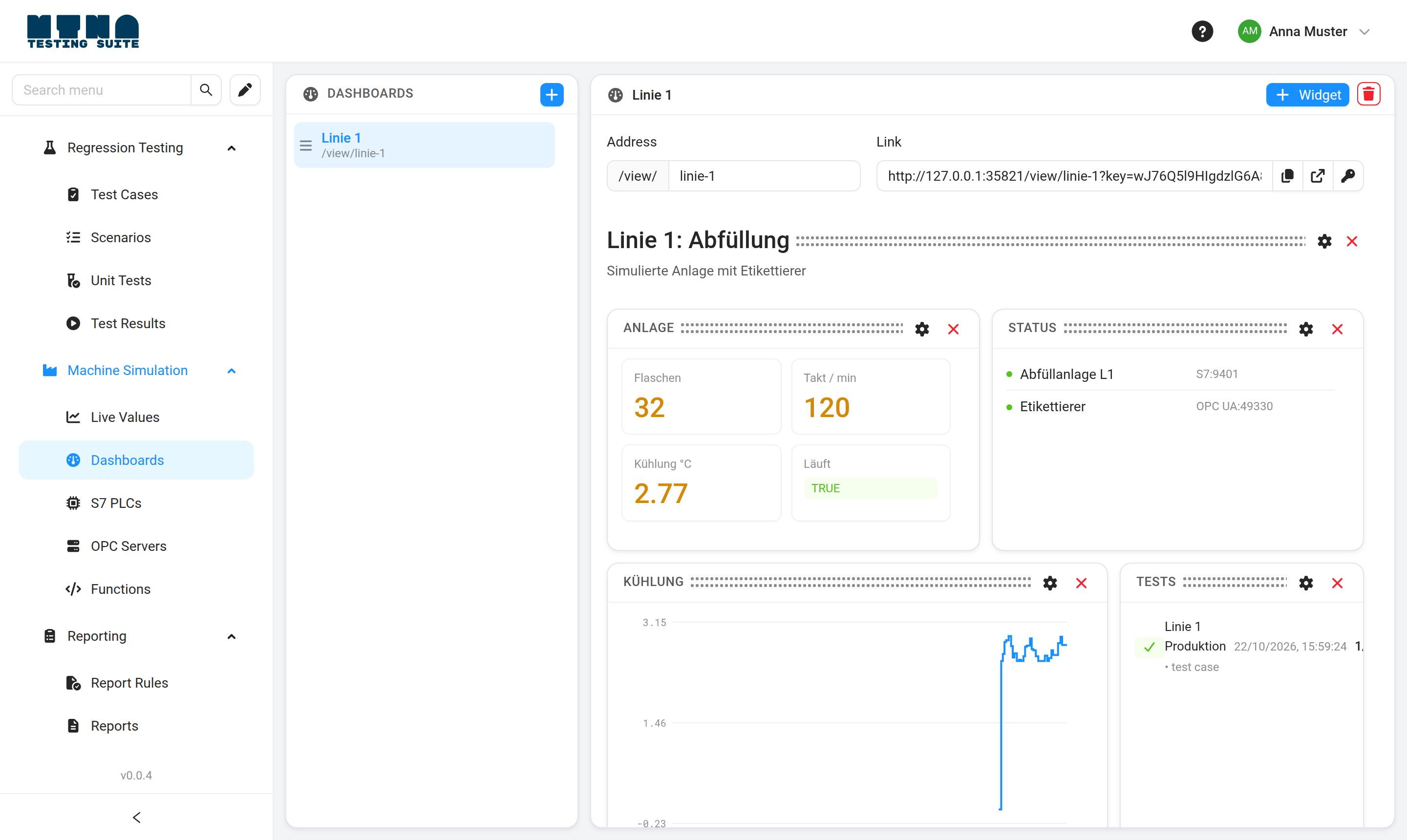Open Test Cases menu item
The width and height of the screenshot is (1407, 840).
click(136, 194)
